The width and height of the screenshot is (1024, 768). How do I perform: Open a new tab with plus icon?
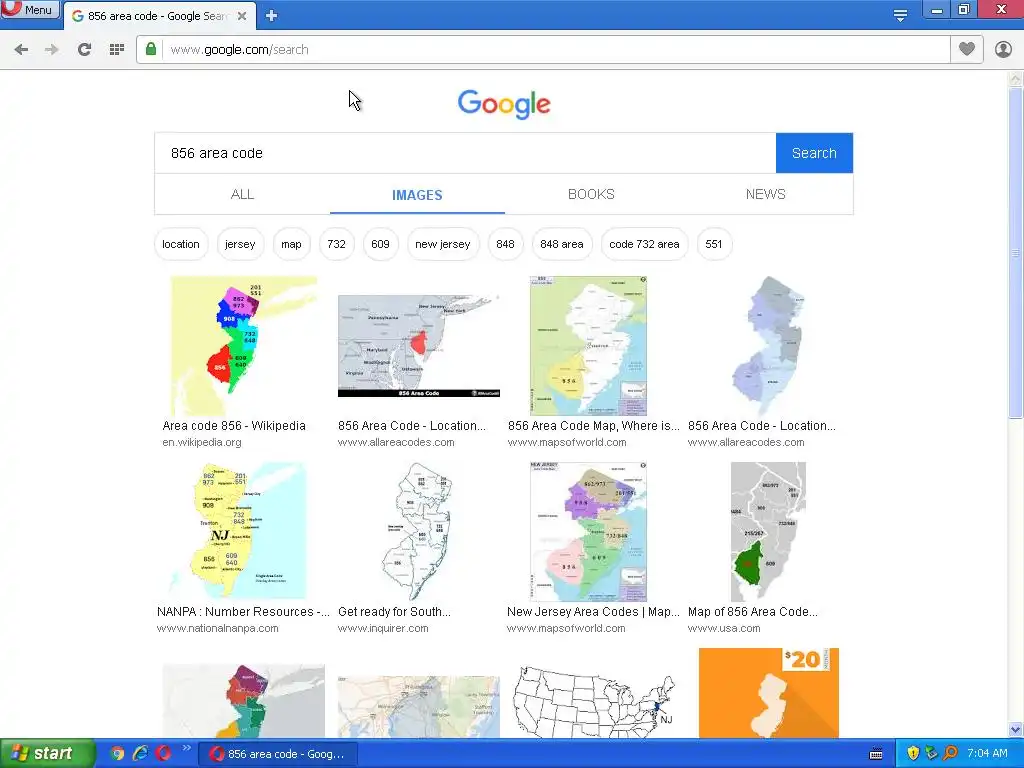(x=272, y=16)
